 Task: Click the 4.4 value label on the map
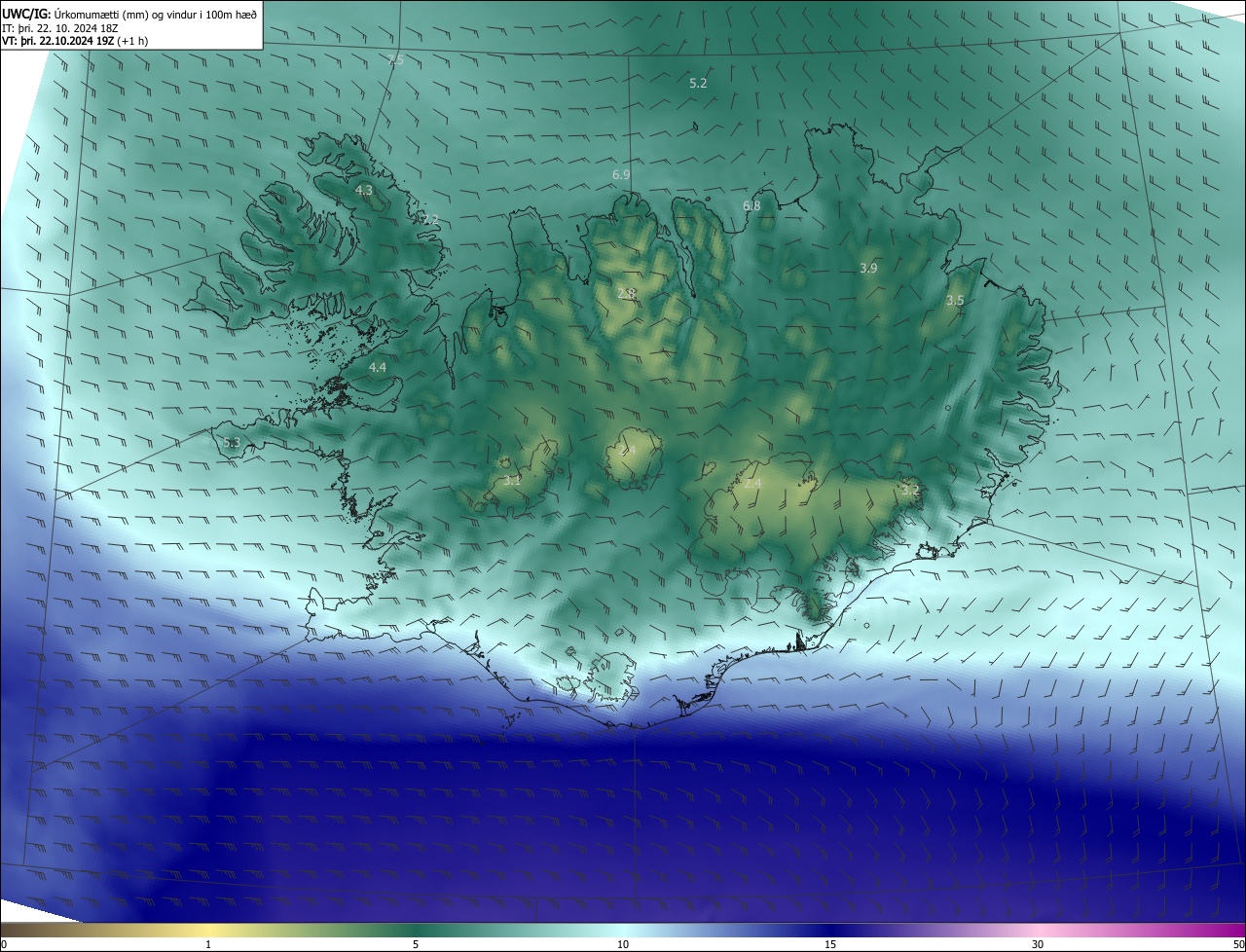pos(378,367)
